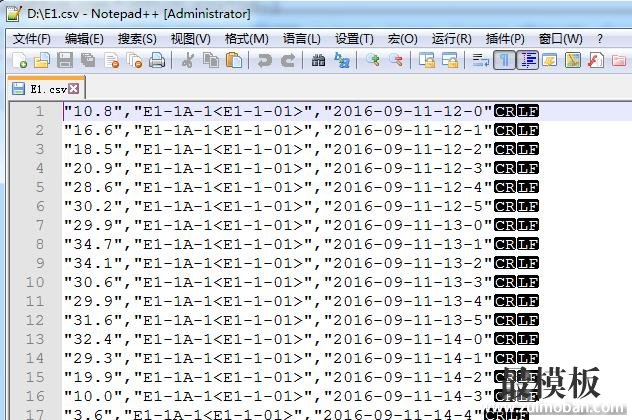Image resolution: width=632 pixels, height=420 pixels.
Task: Click the value "16.6" on line 2
Action: [x=93, y=130]
